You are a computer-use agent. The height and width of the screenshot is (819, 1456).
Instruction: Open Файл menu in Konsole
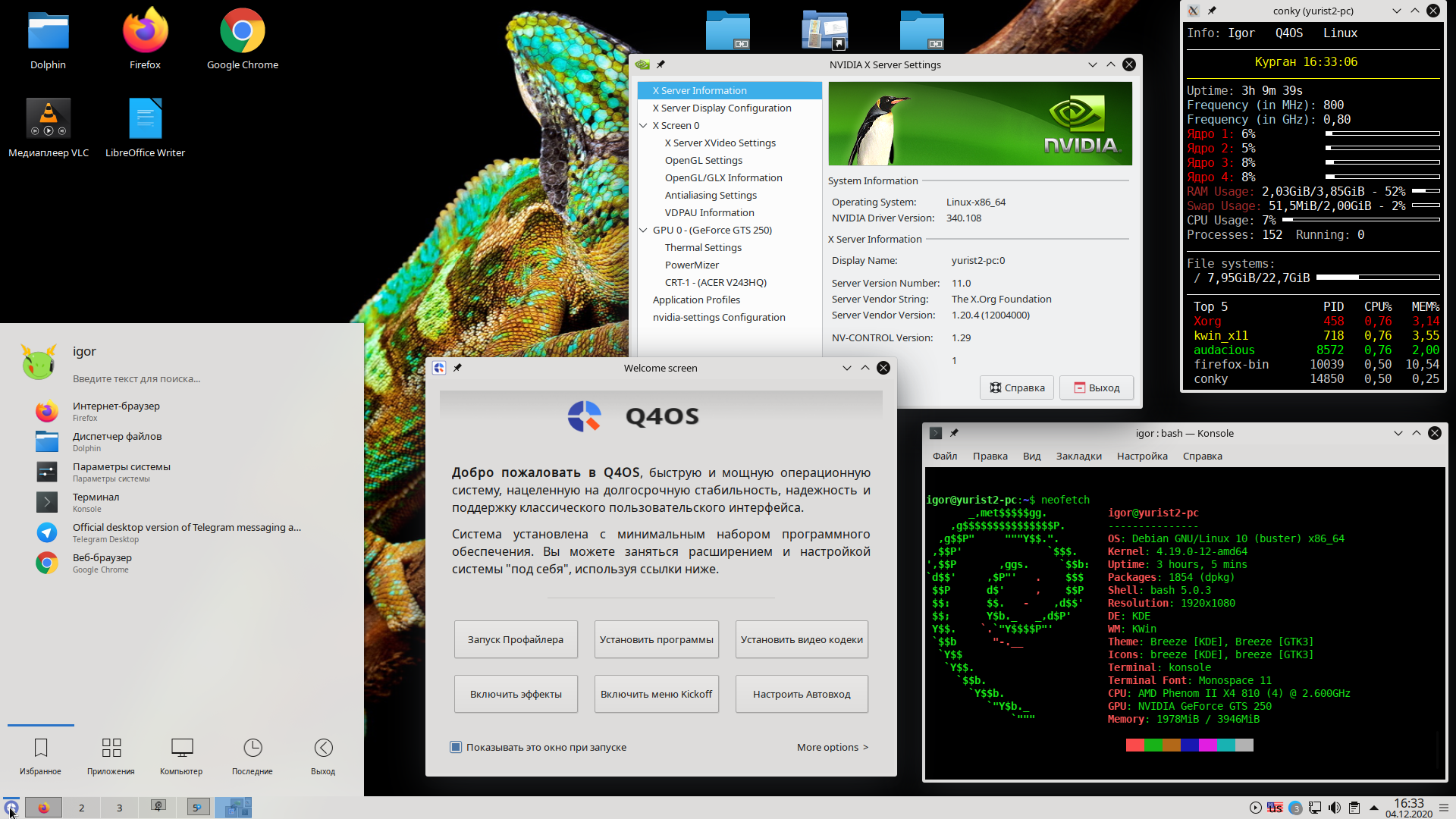point(945,456)
